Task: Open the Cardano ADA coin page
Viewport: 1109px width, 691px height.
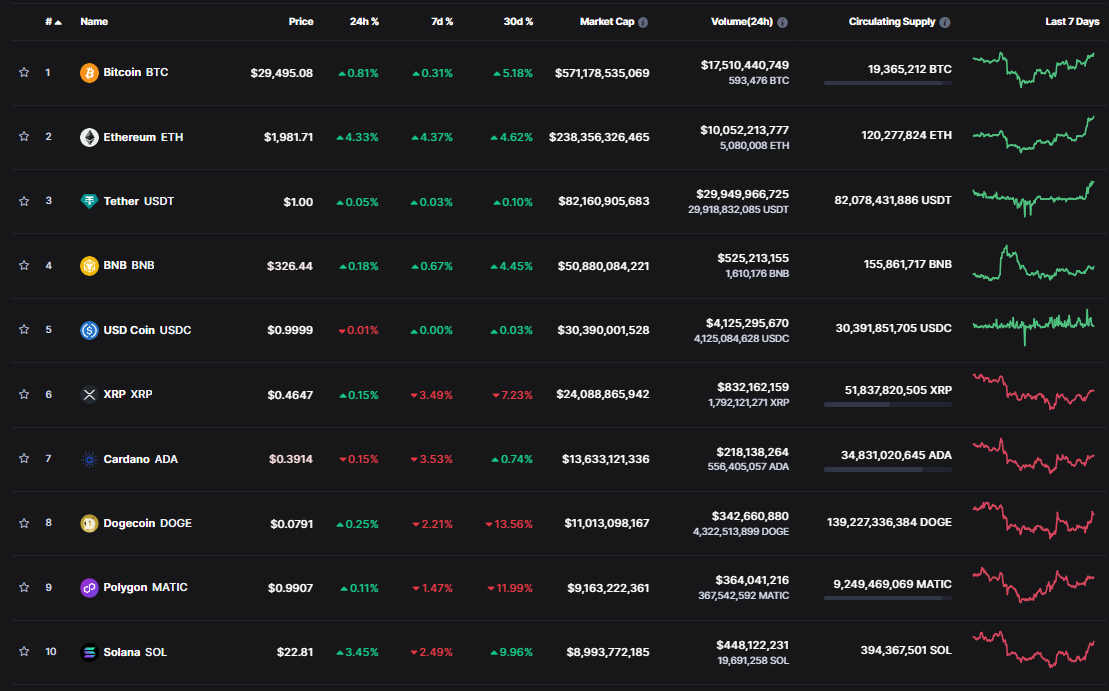Action: [141, 460]
